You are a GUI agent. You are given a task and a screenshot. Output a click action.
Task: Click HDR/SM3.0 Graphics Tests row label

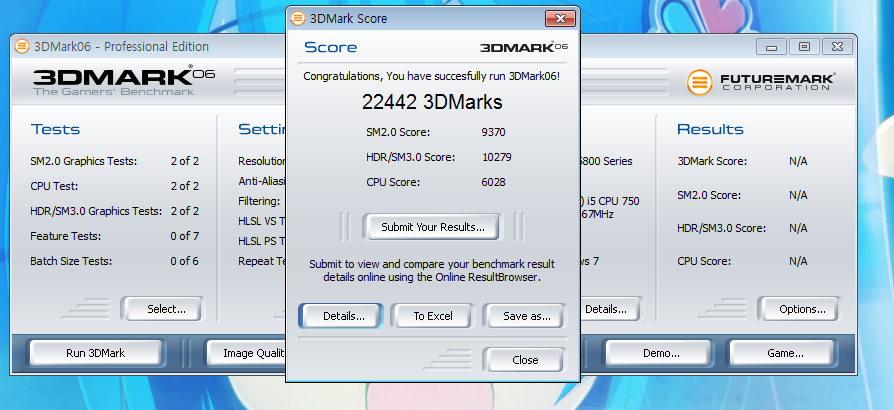[96, 211]
